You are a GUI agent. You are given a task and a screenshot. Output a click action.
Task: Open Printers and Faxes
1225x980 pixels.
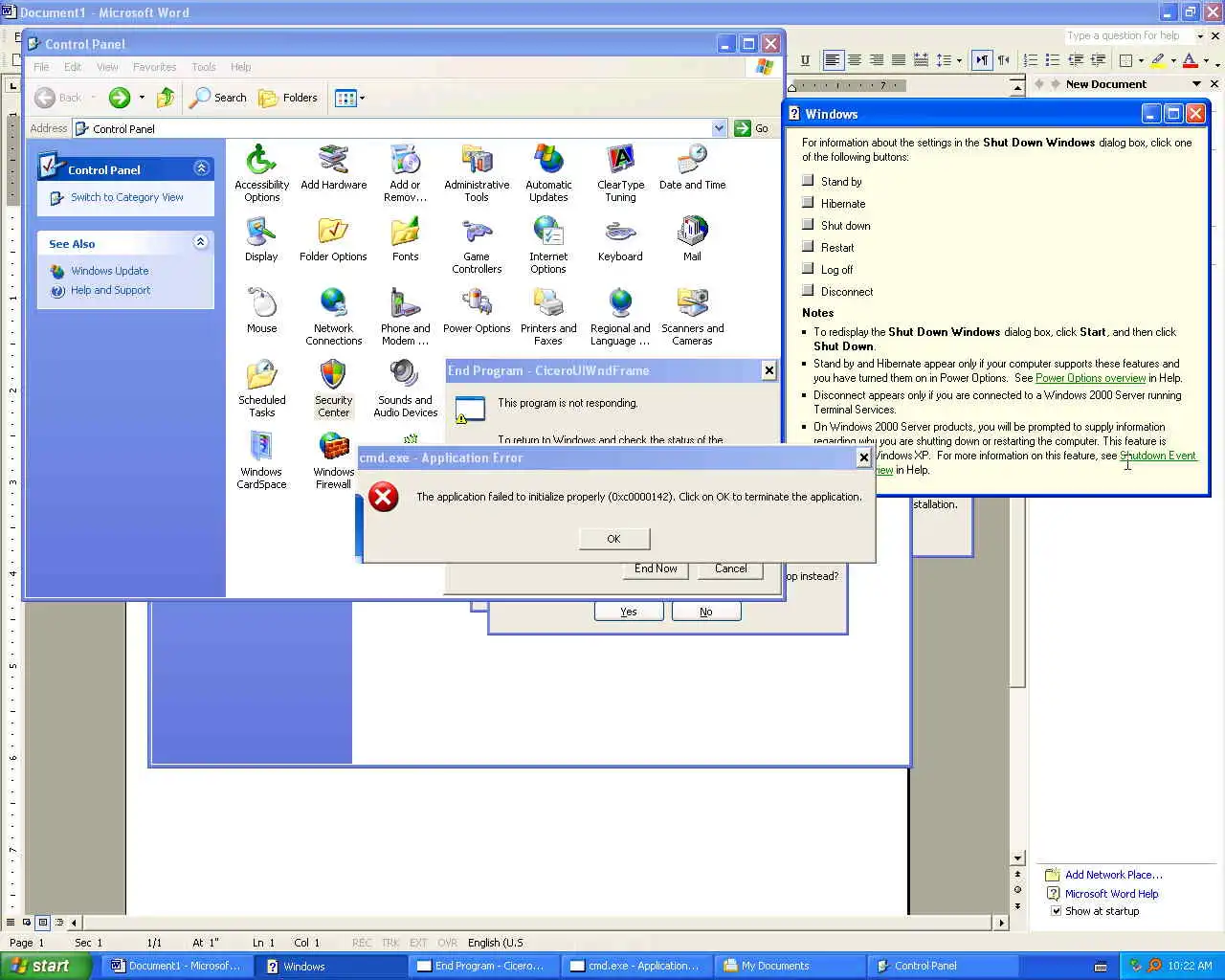pos(548,317)
